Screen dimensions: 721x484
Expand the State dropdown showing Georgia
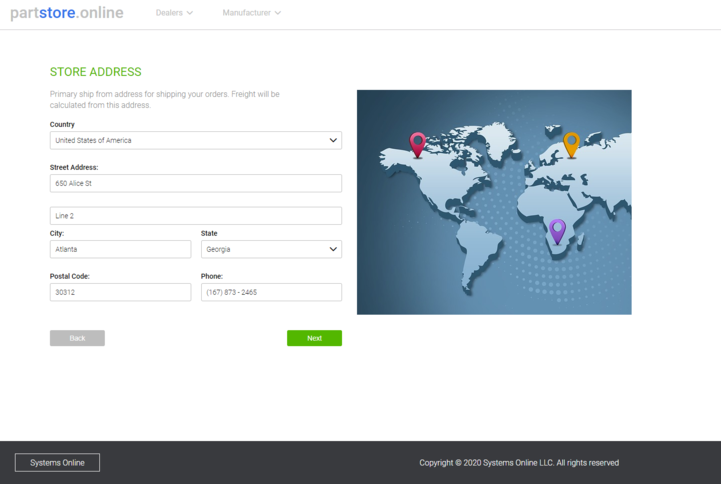(271, 249)
